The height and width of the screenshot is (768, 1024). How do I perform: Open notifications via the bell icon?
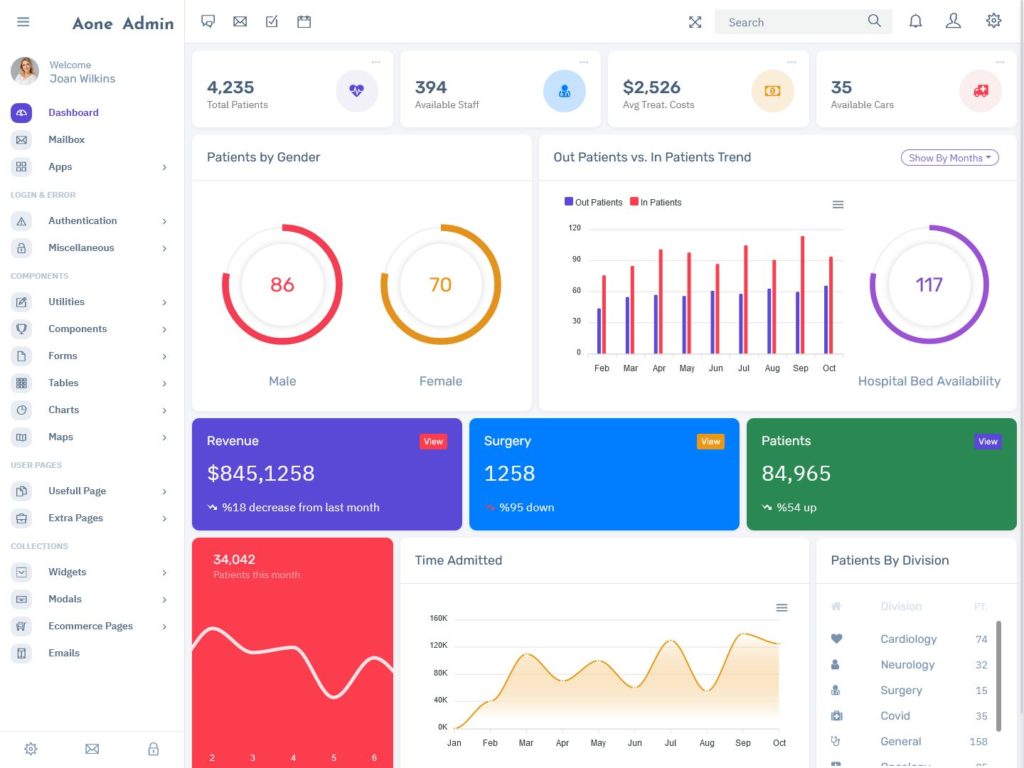(x=915, y=20)
